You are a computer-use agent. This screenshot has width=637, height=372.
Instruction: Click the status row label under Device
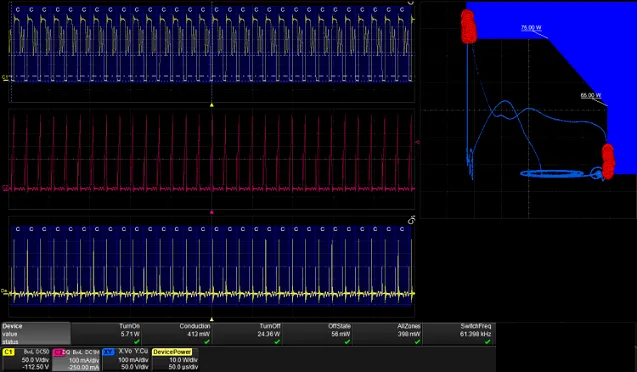coord(10,342)
